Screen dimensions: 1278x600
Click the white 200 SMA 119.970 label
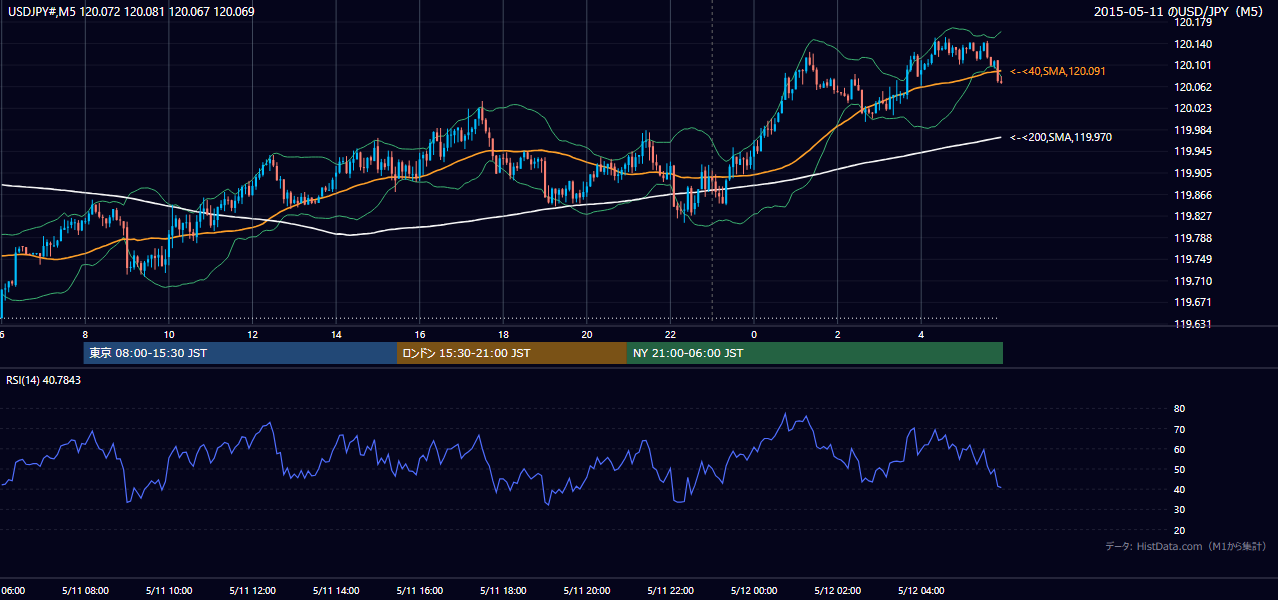[1061, 137]
